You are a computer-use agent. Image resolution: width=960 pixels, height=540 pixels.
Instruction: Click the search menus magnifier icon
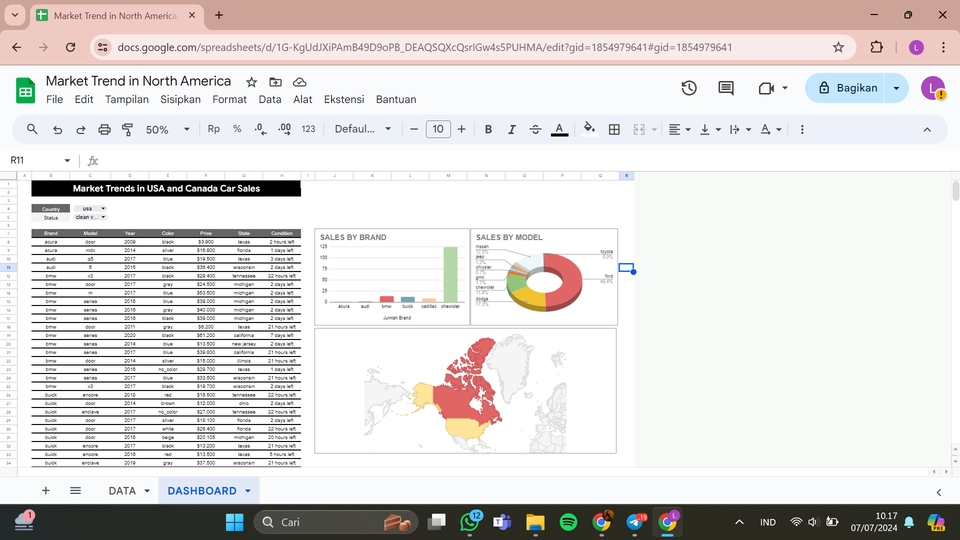32,129
